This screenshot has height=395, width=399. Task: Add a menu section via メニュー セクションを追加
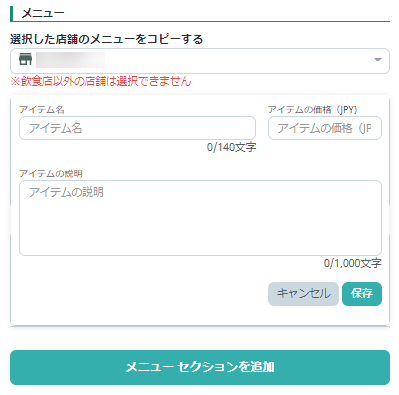pos(200,367)
